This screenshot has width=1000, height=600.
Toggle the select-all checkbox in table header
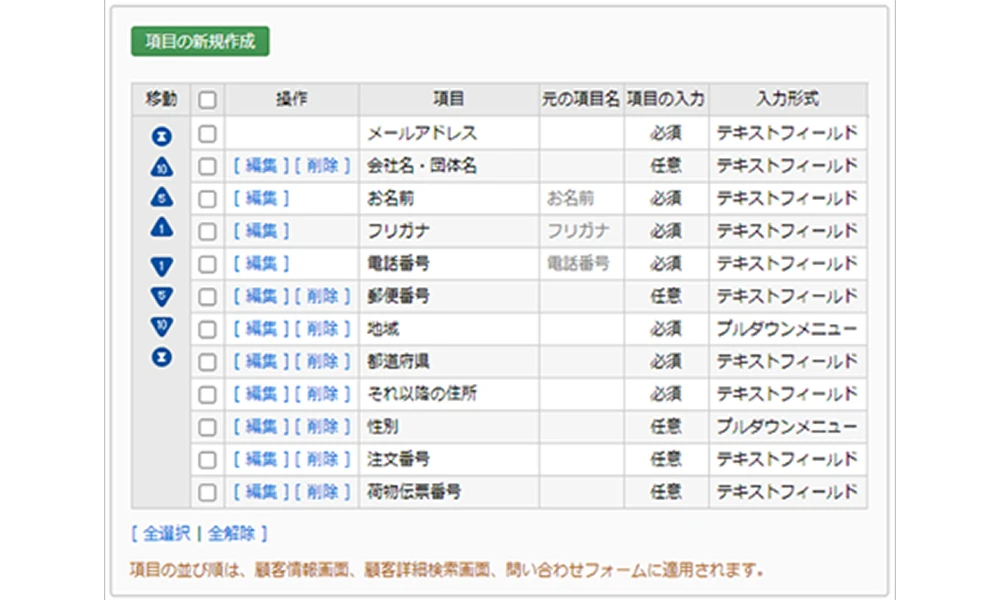click(207, 100)
